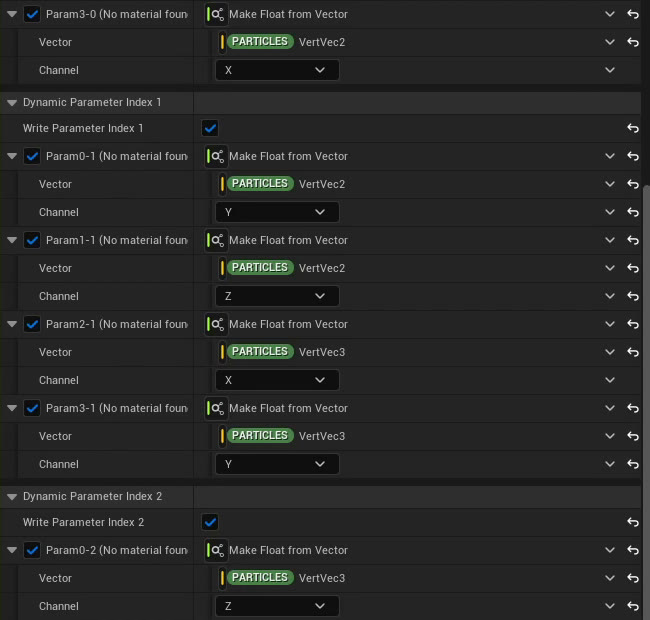Click dynamic input icon for Param3-0

[x=215, y=15]
